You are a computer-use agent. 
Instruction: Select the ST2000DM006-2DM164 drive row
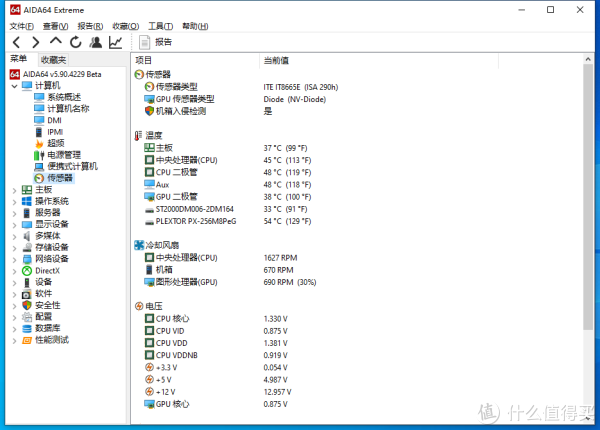[x=226, y=209]
